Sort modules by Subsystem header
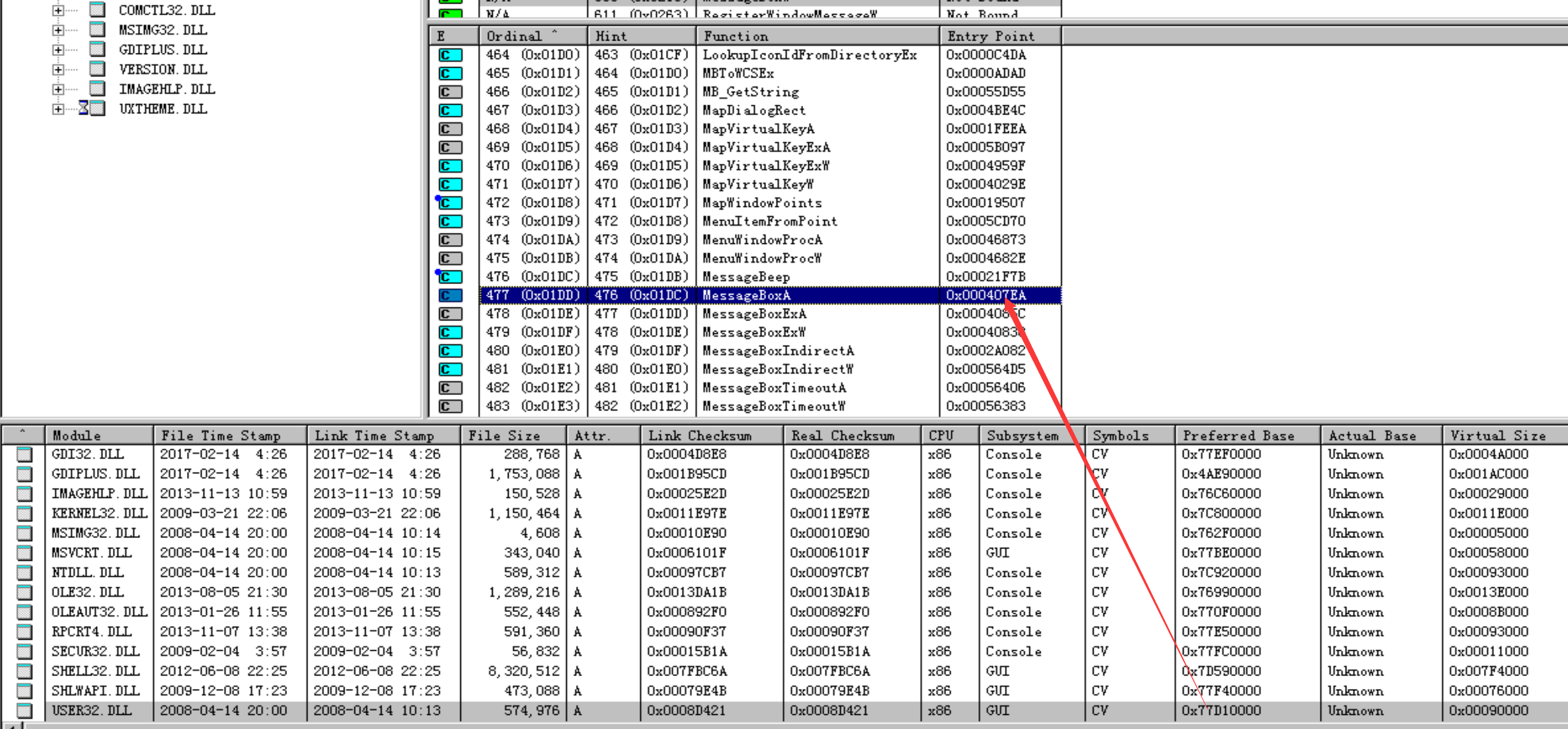This screenshot has width=1568, height=729. tap(1032, 436)
